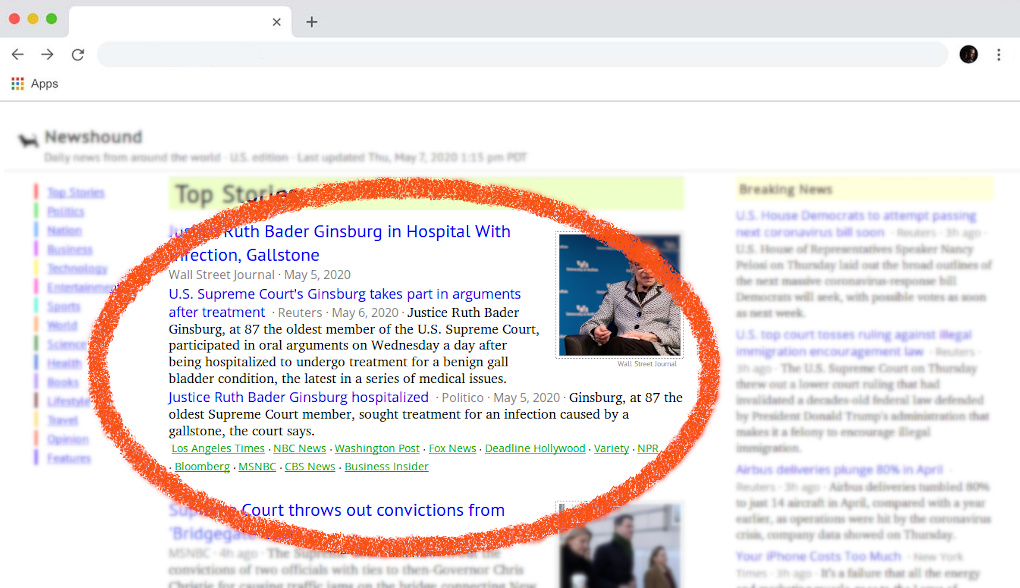Click the browser back arrow
The image size is (1020, 588).
click(17, 54)
